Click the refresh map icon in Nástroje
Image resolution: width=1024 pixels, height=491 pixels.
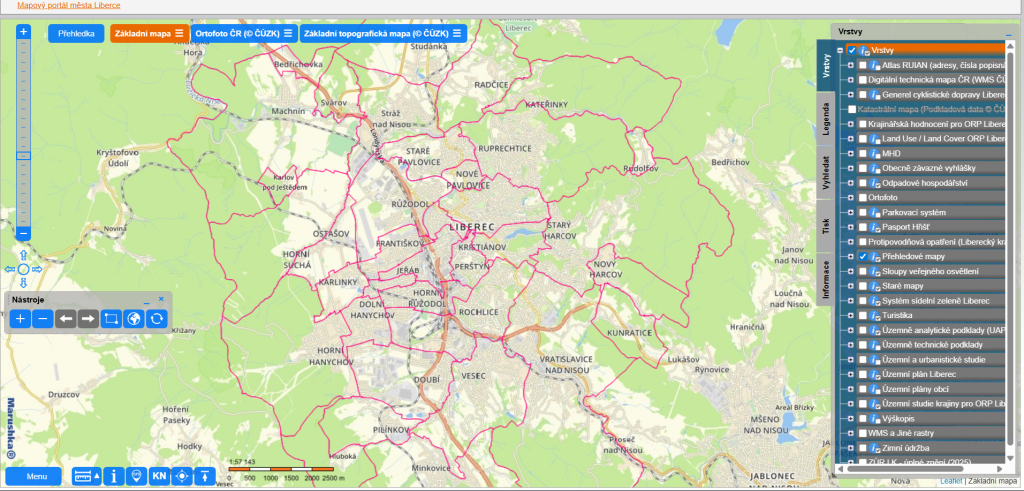156,319
